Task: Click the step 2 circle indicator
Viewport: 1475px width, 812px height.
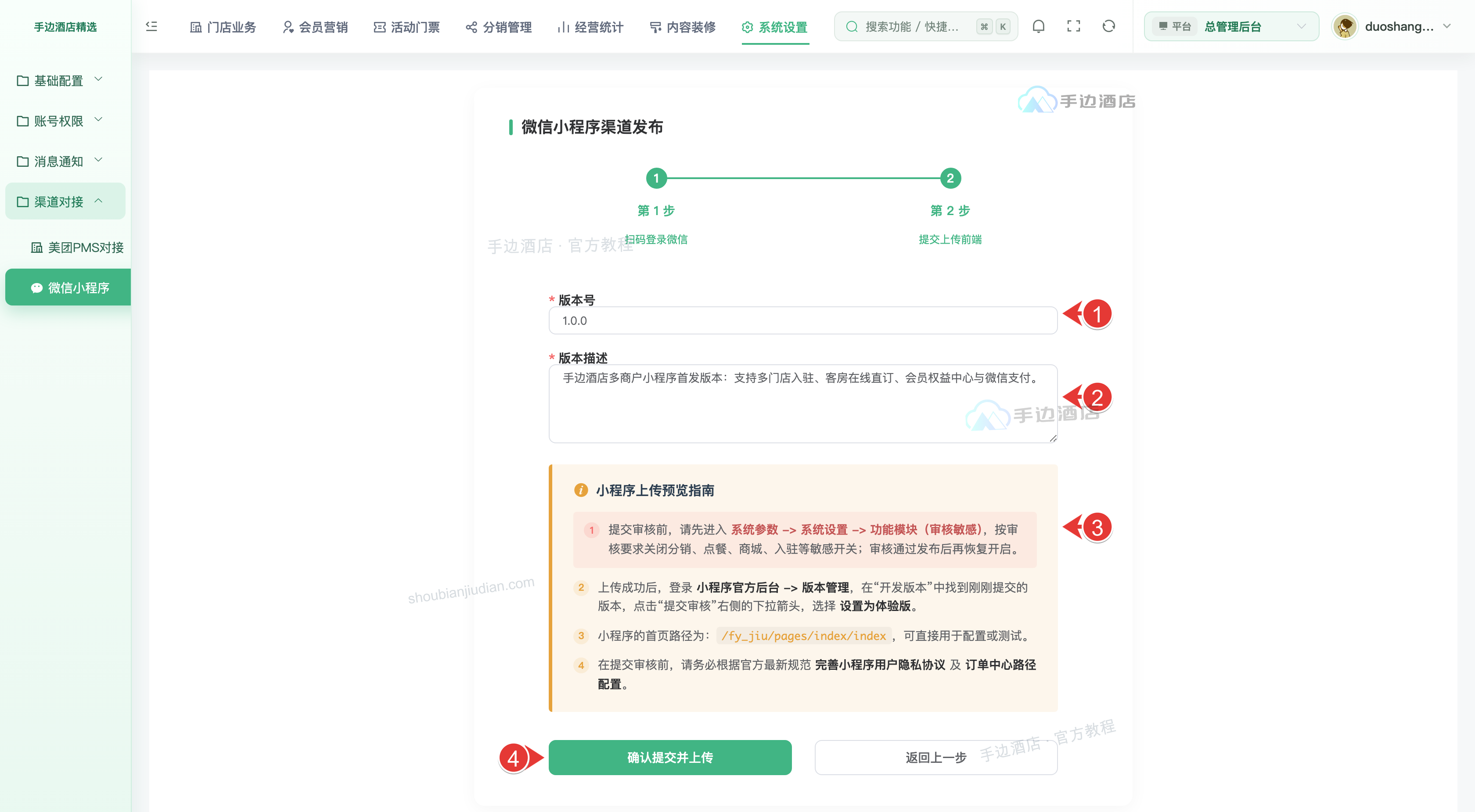Action: pyautogui.click(x=950, y=178)
